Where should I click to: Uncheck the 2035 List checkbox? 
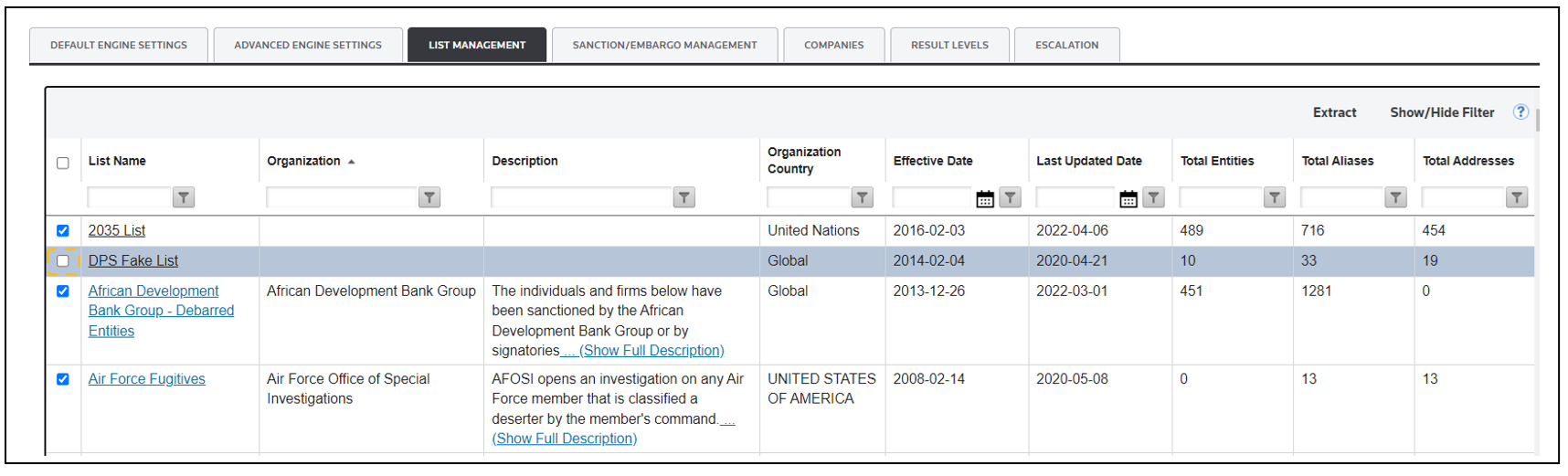tap(63, 231)
